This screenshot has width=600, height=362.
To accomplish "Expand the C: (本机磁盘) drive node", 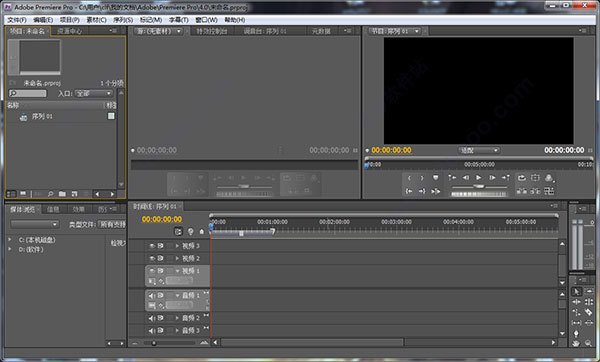I will click(10, 240).
